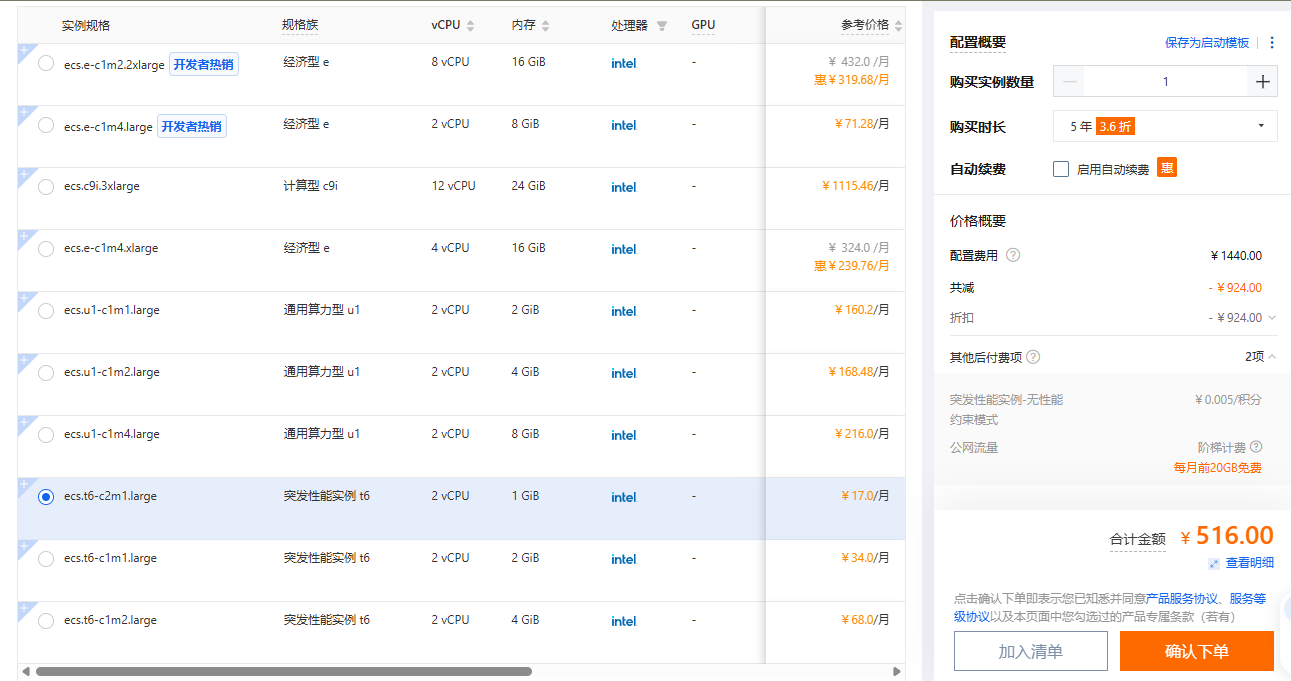Collapse the 其他后付费项 2项 section
1291x681 pixels.
1272,357
